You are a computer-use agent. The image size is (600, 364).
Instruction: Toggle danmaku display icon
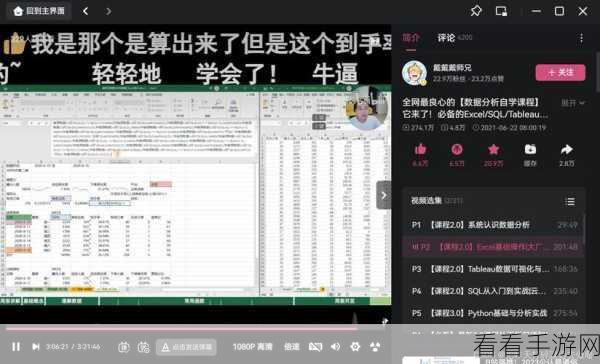[124, 347]
